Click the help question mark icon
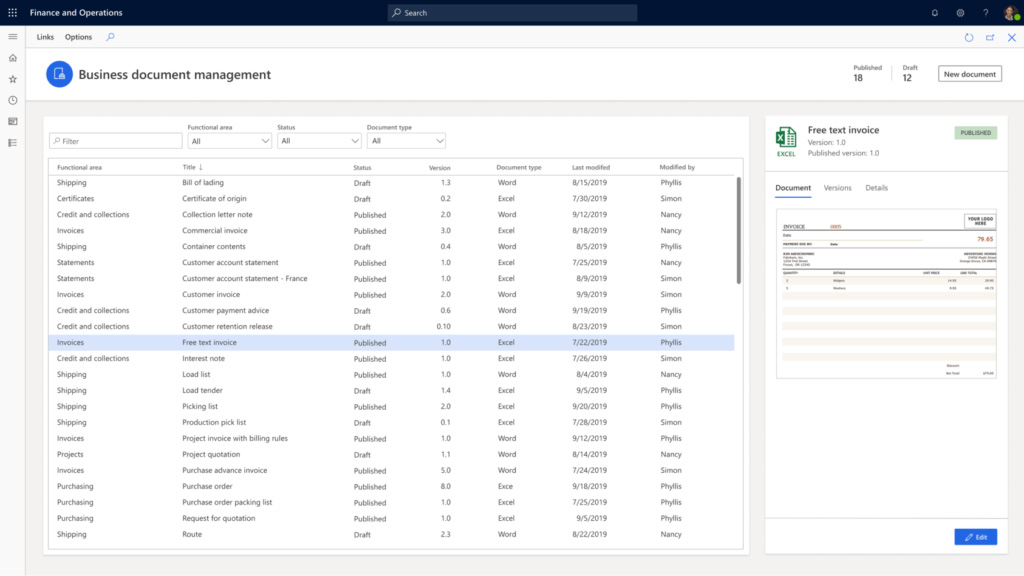This screenshot has width=1024, height=576. pyautogui.click(x=985, y=13)
